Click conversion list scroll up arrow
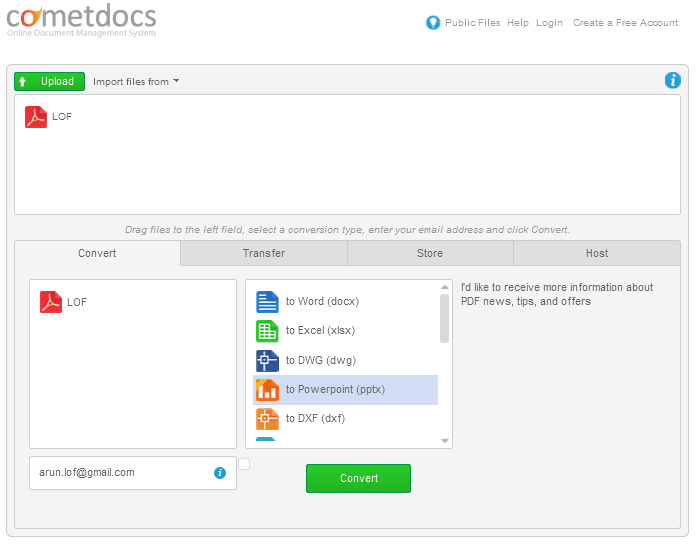This screenshot has height=545, width=697. click(x=445, y=287)
